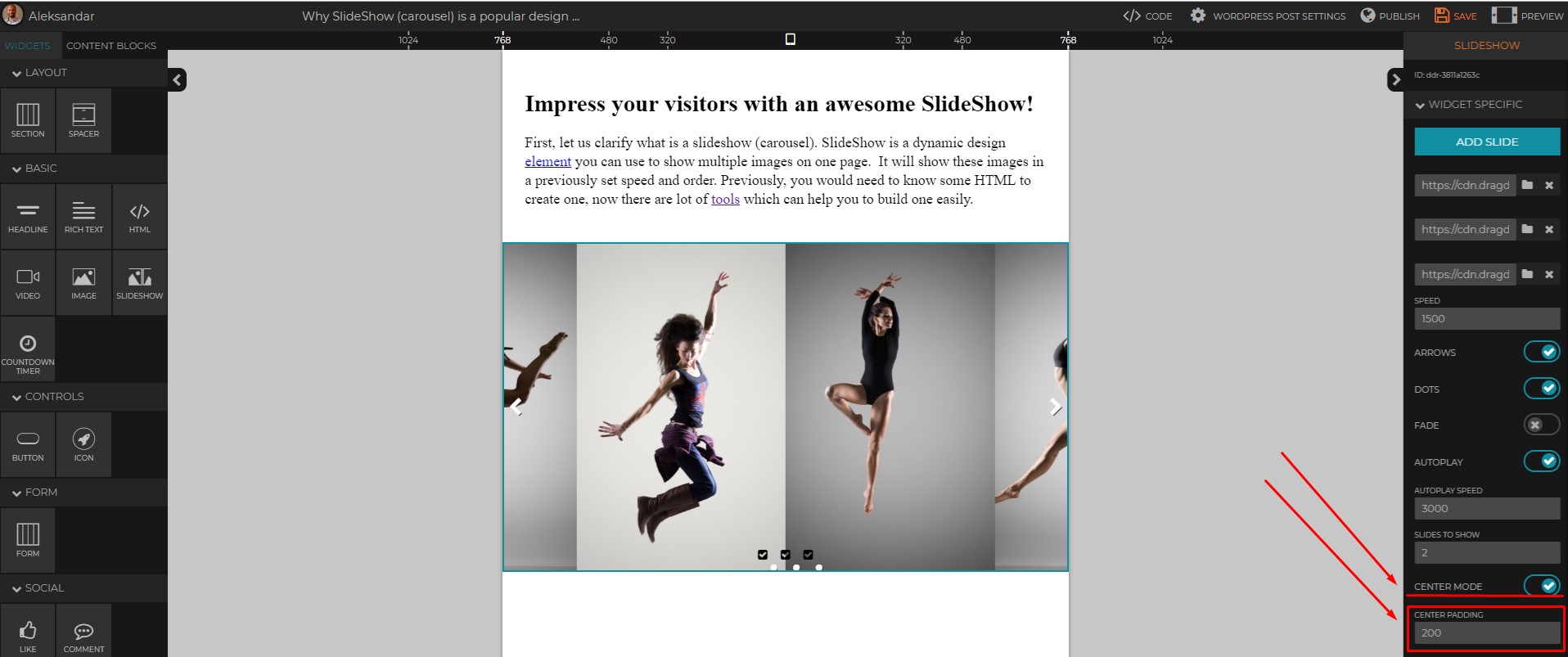This screenshot has height=657, width=1568.
Task: Click the left 768 ruler breakpoint
Action: pos(502,39)
